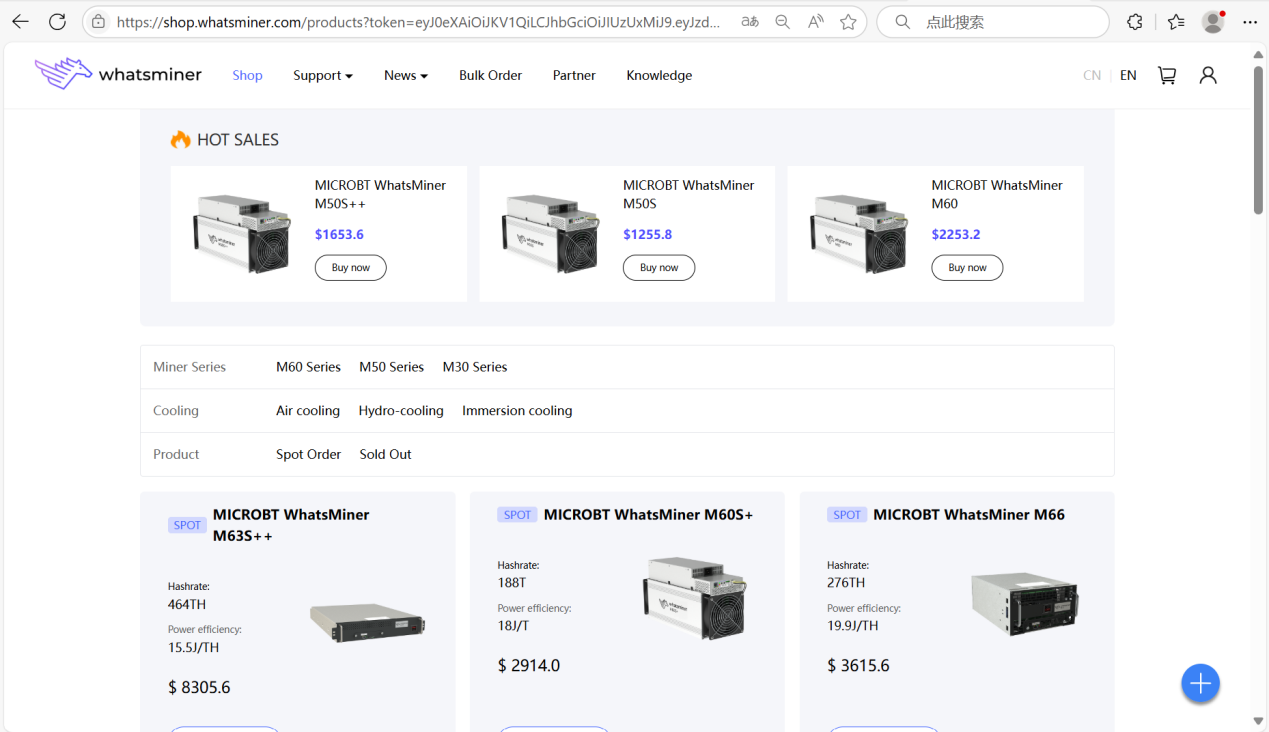Buy now the M60 miner
The width and height of the screenshot is (1269, 732).
(x=967, y=268)
